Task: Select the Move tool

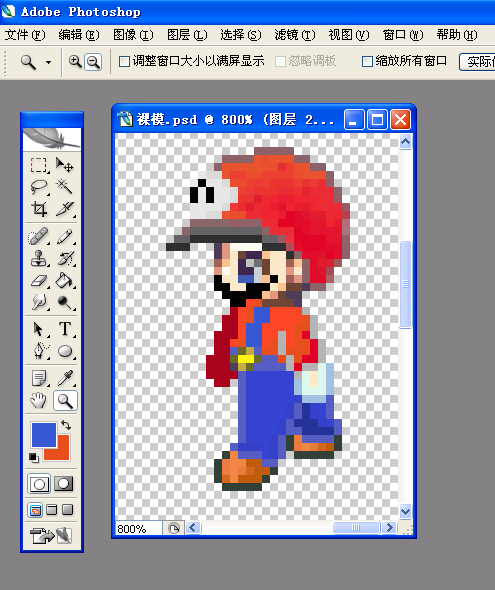Action: tap(65, 165)
